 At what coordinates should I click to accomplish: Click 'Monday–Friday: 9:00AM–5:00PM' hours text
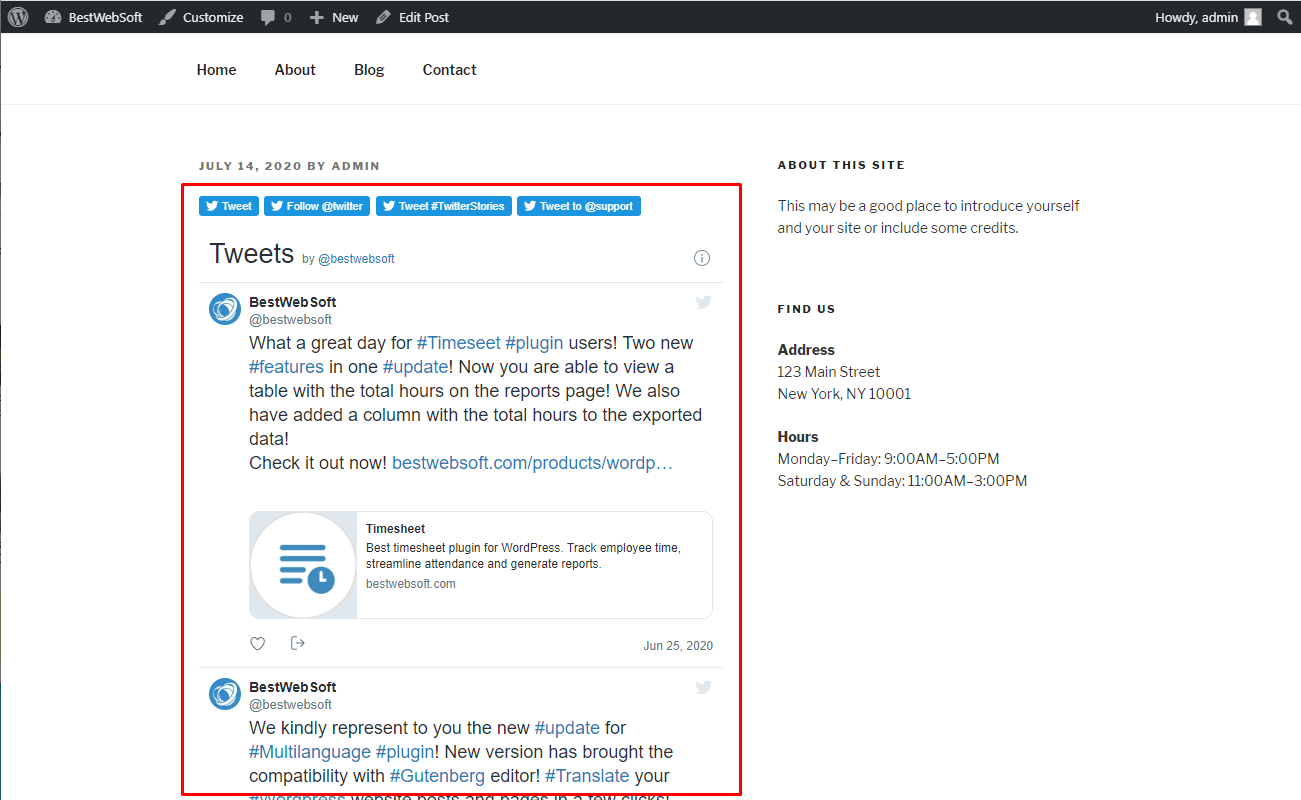889,459
